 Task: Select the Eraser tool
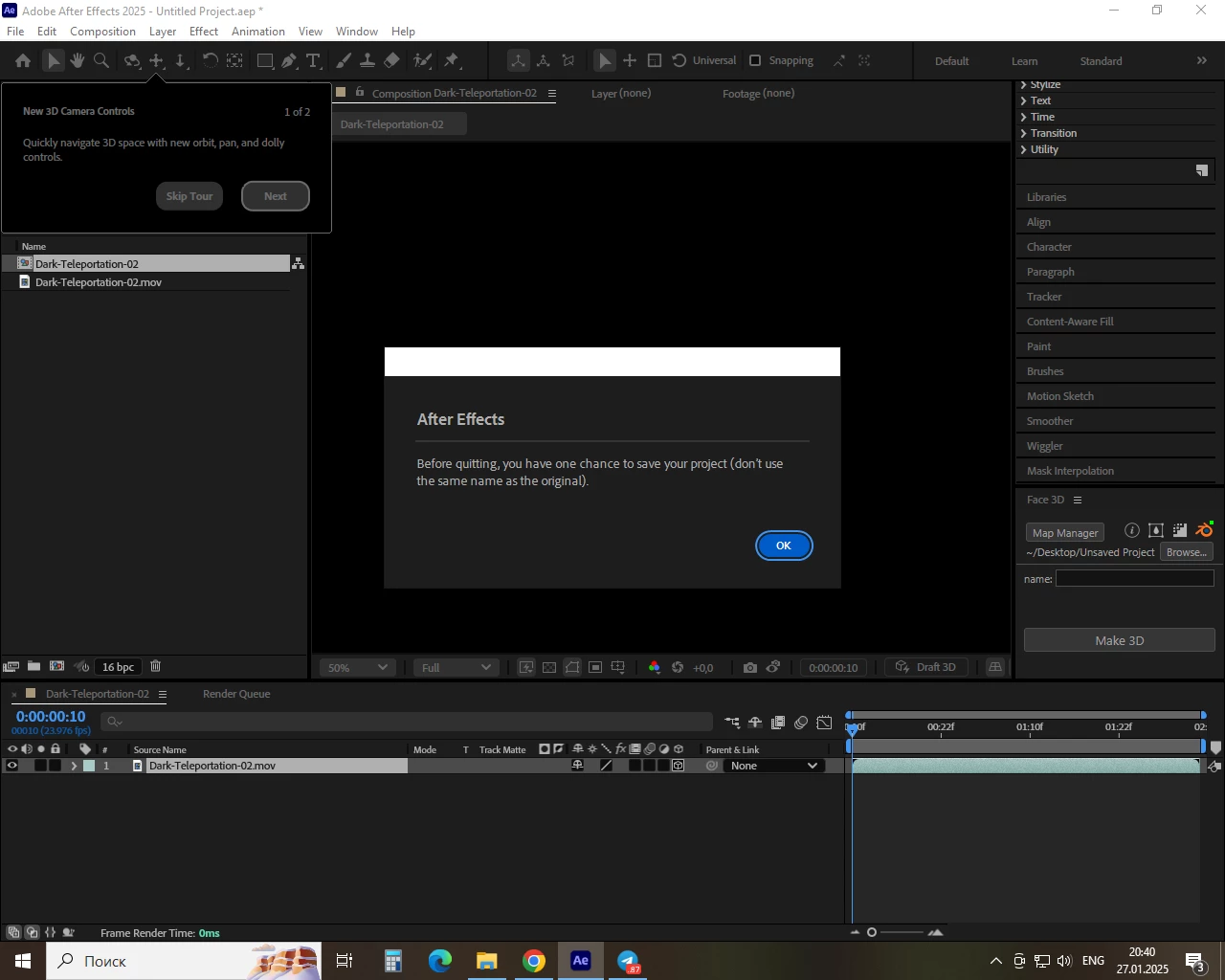(391, 60)
